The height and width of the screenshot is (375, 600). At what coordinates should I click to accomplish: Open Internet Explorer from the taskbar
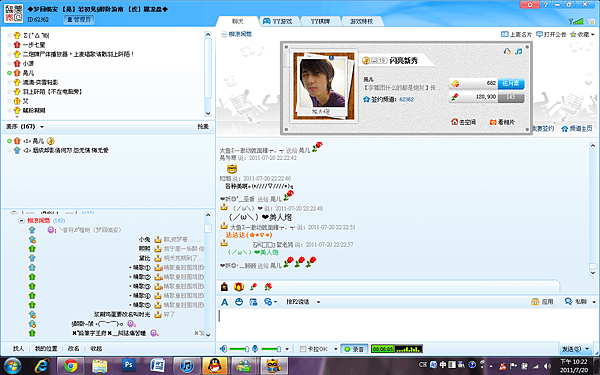tap(41, 366)
